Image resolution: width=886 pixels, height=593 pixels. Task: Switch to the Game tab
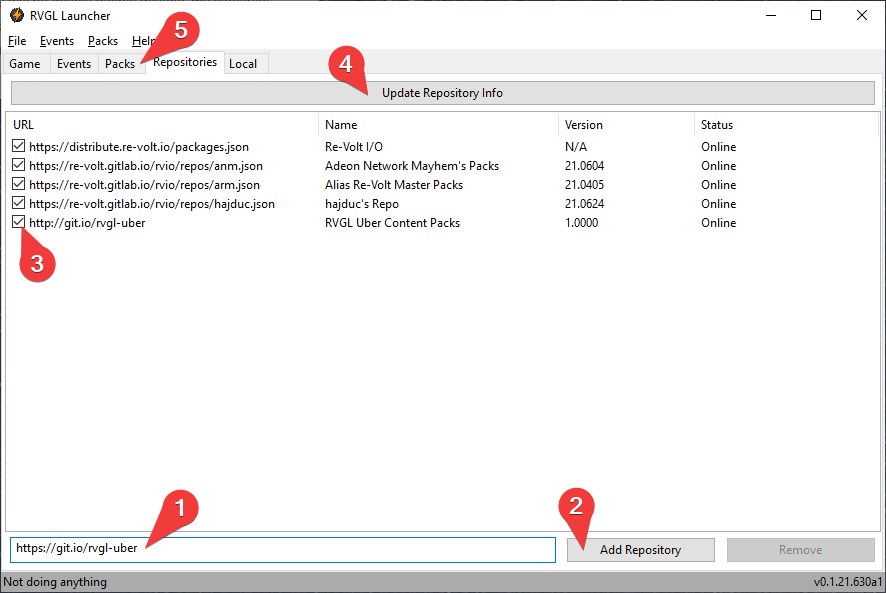25,64
